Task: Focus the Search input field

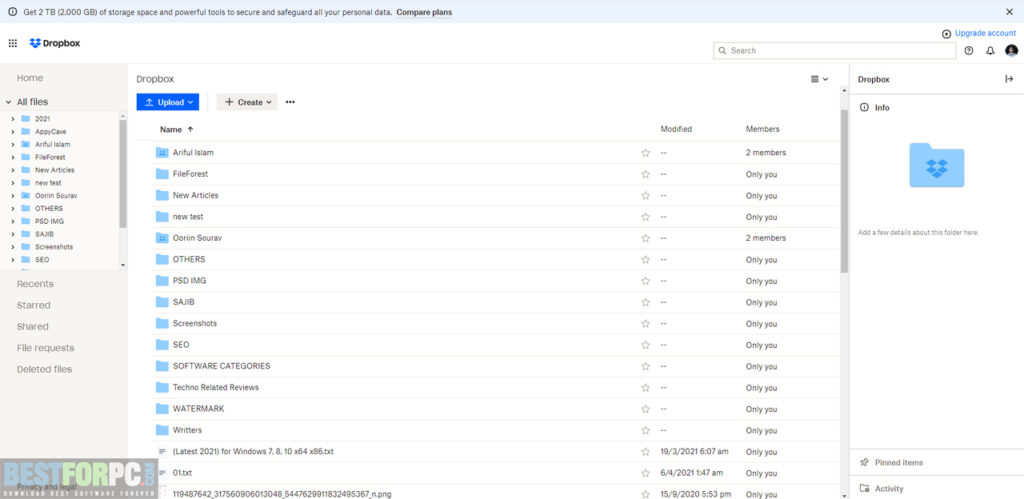Action: (x=836, y=50)
